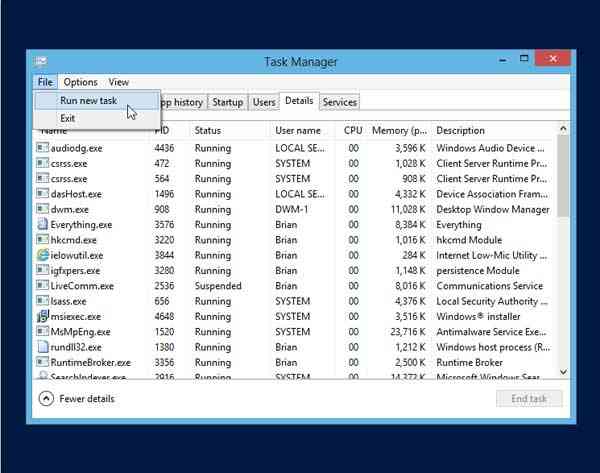Image resolution: width=600 pixels, height=473 pixels.
Task: Open the Options menu
Action: click(81, 82)
